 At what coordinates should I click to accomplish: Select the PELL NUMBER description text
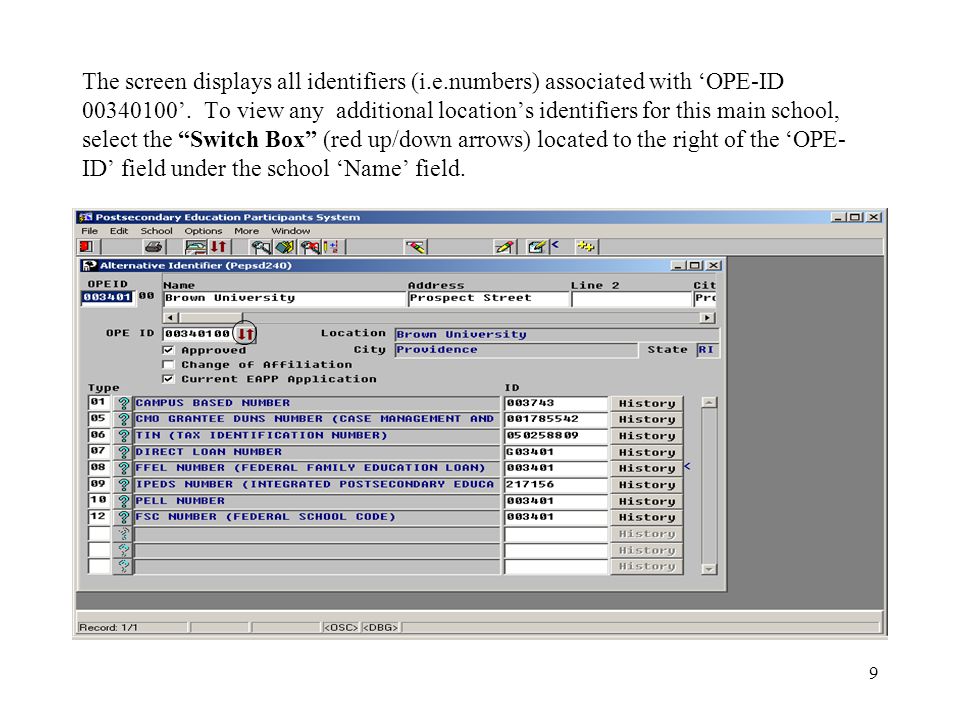coord(180,501)
